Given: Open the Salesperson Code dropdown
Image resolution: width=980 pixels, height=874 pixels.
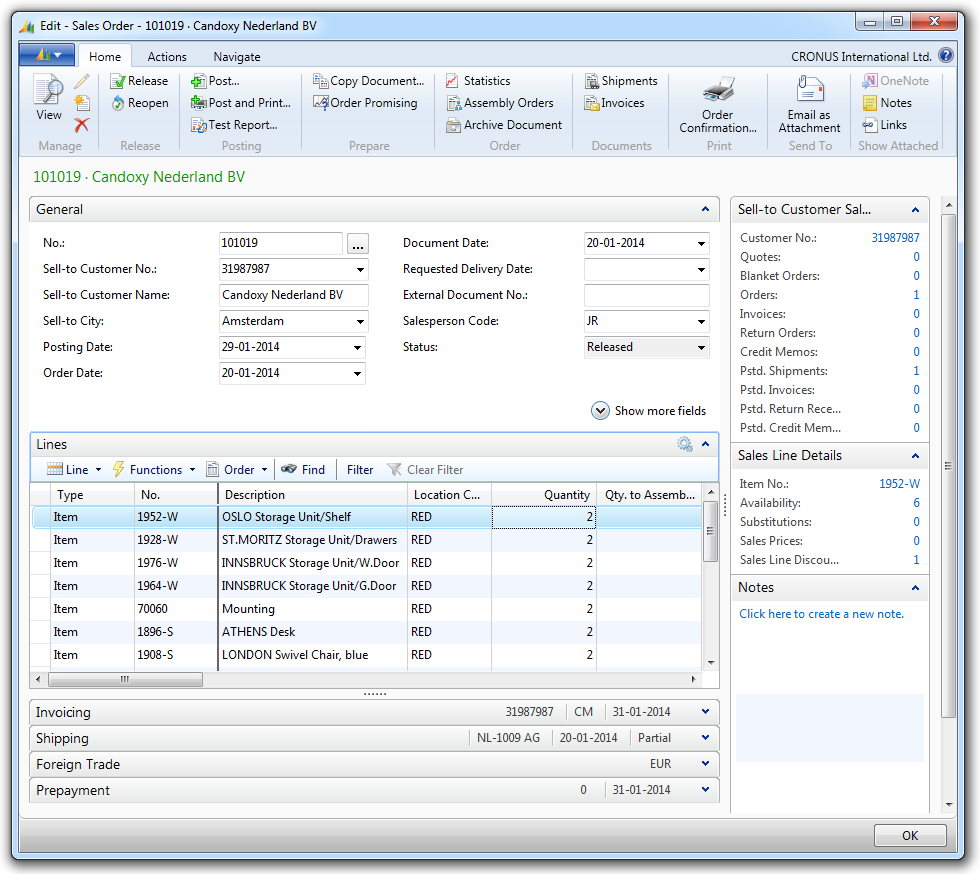Looking at the screenshot, I should coord(701,321).
